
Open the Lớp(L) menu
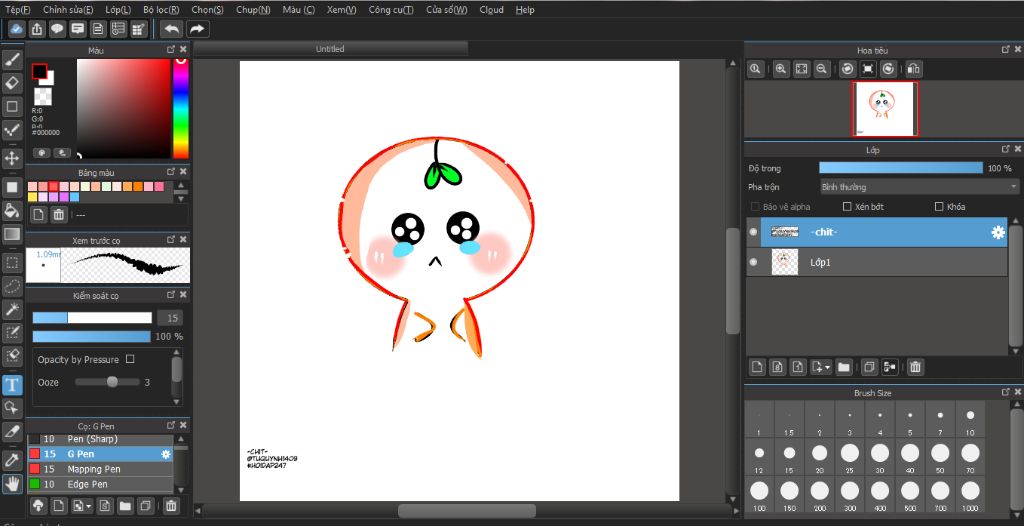click(x=118, y=10)
